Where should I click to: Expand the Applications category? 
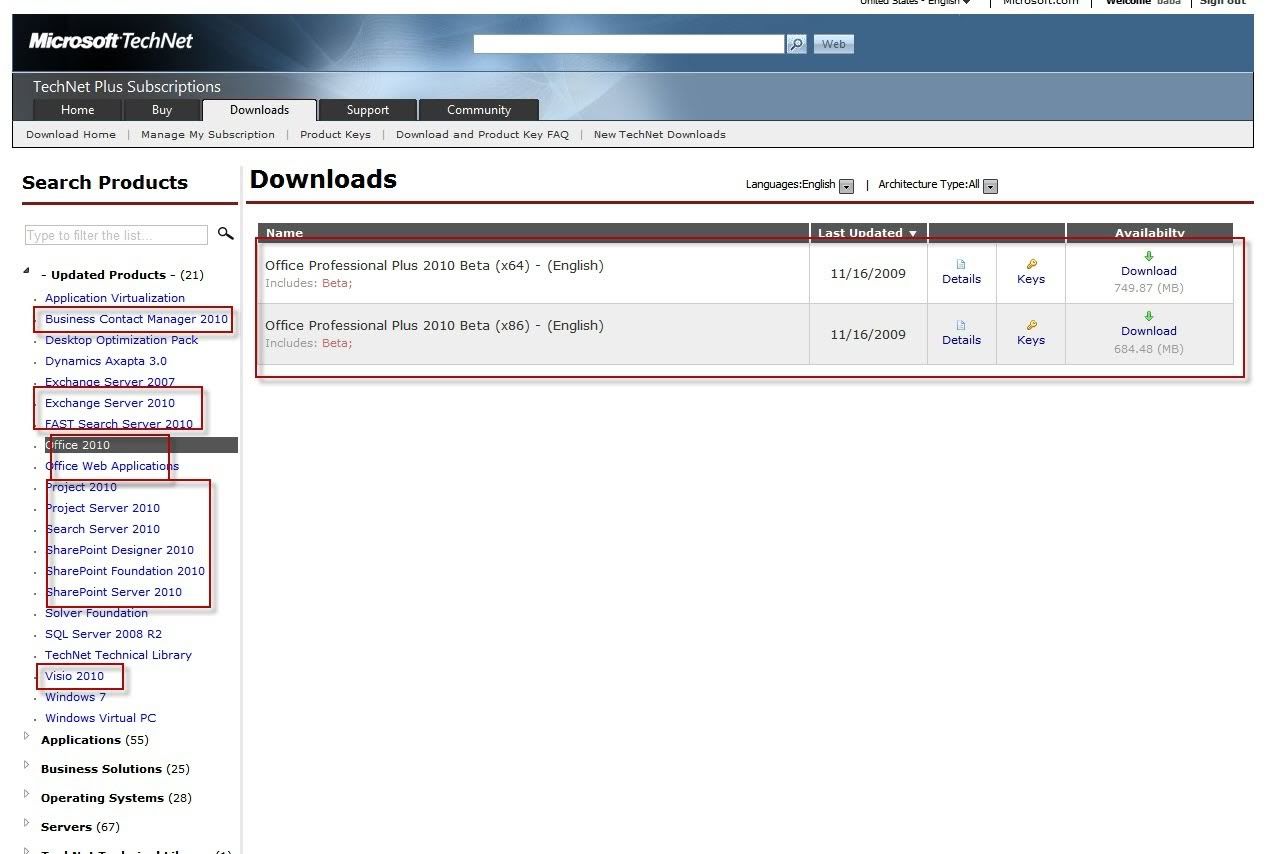tap(27, 737)
